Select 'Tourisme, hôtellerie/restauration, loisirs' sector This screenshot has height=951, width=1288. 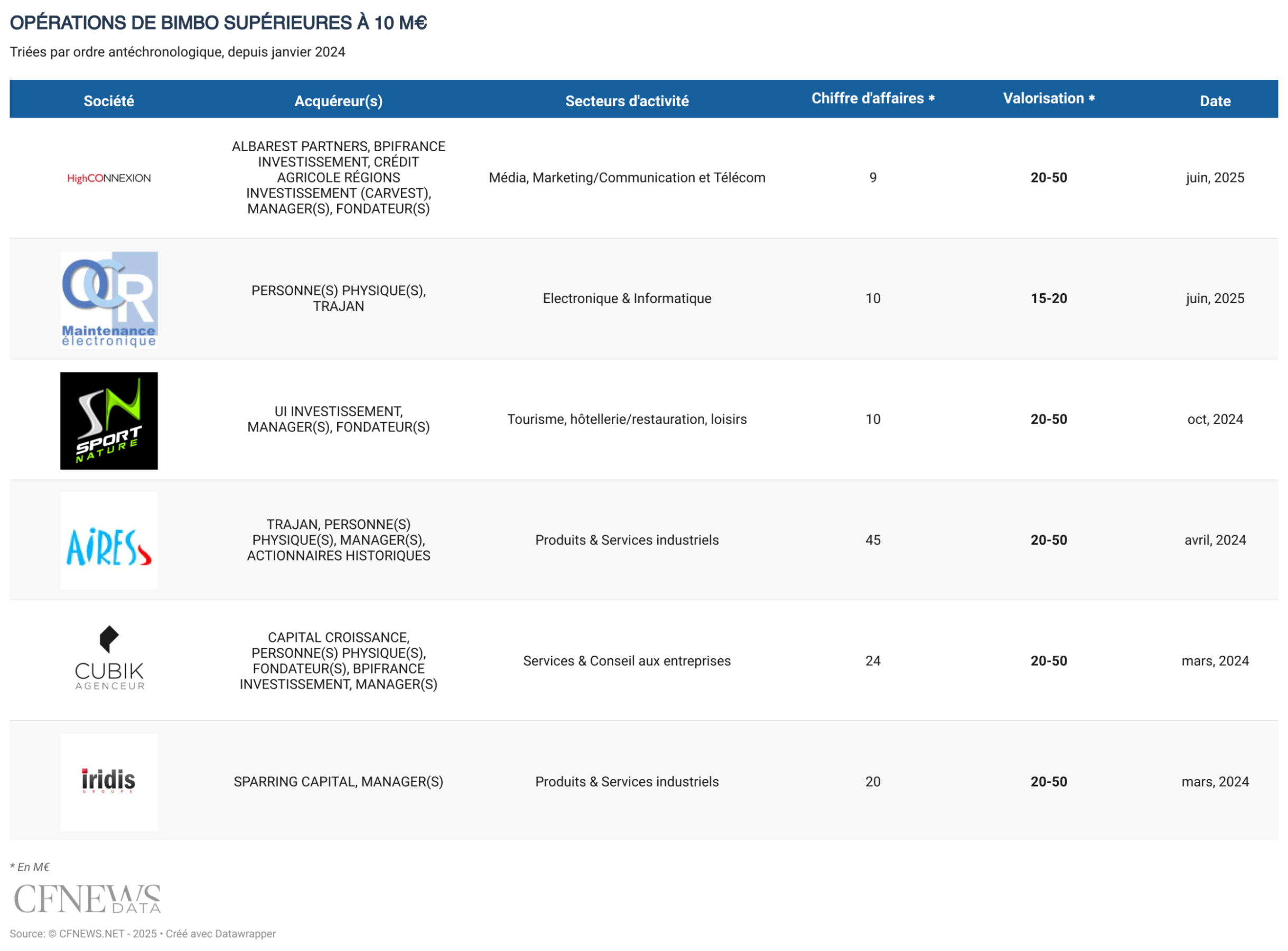pos(627,419)
